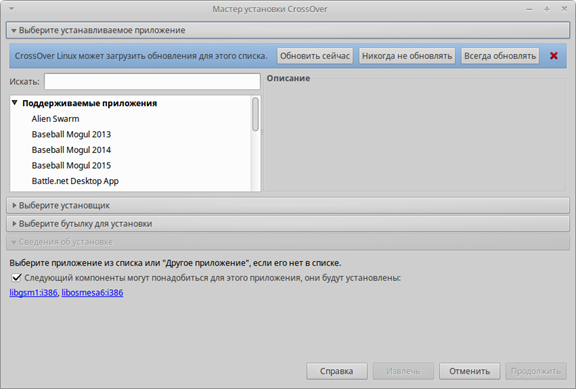Click the 'Справка' help button

tap(336, 371)
